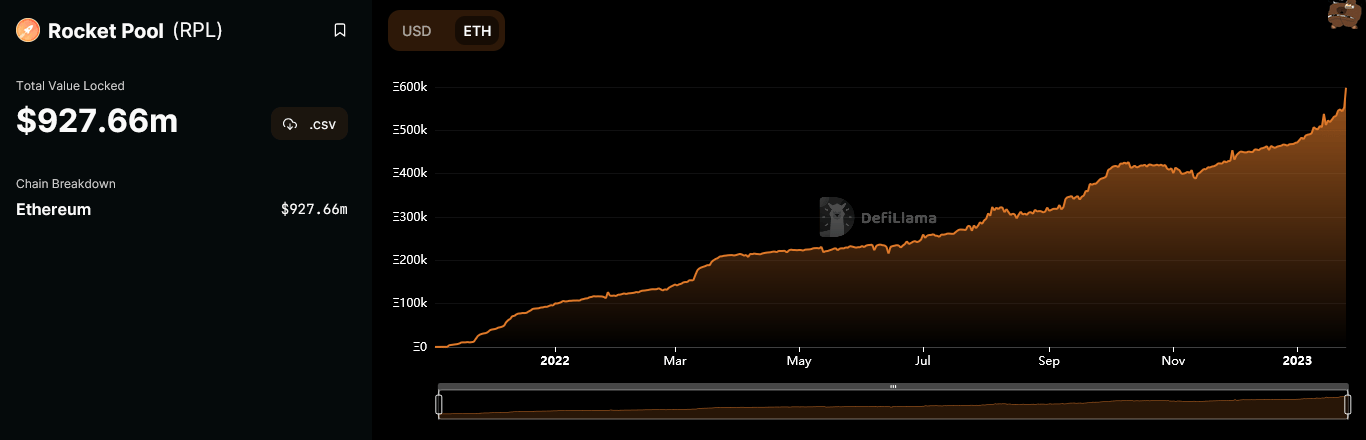1366x440 pixels.
Task: Click the large $927.66m value
Action: tap(97, 122)
